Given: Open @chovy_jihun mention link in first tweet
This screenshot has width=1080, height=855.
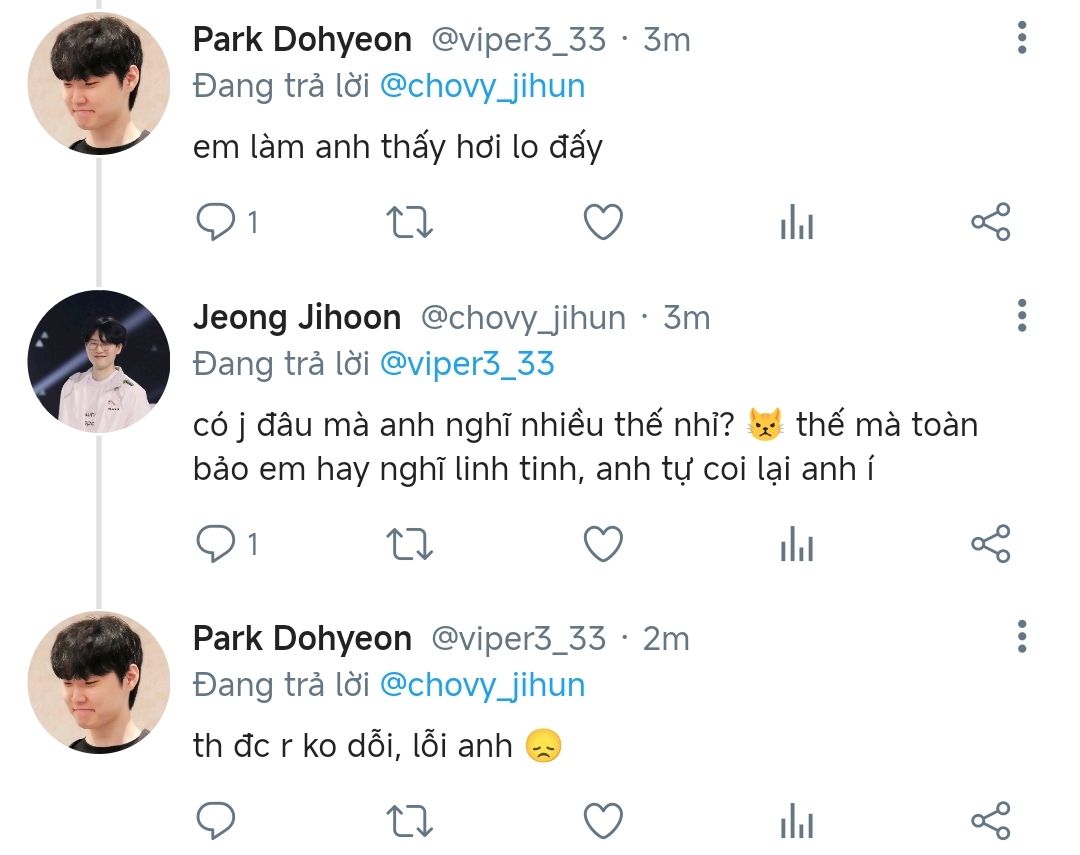Looking at the screenshot, I should pos(482,87).
